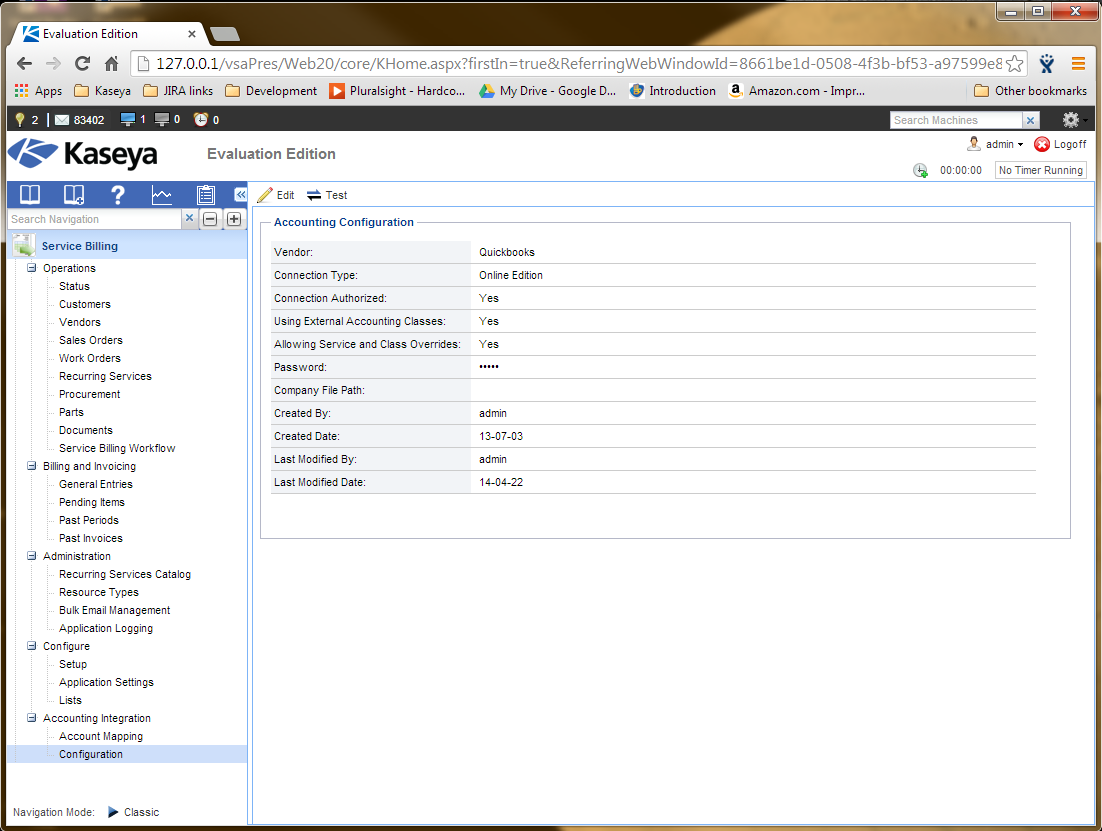Click the clipboard icon in navigation toolbar
The height and width of the screenshot is (831, 1102).
pos(205,195)
